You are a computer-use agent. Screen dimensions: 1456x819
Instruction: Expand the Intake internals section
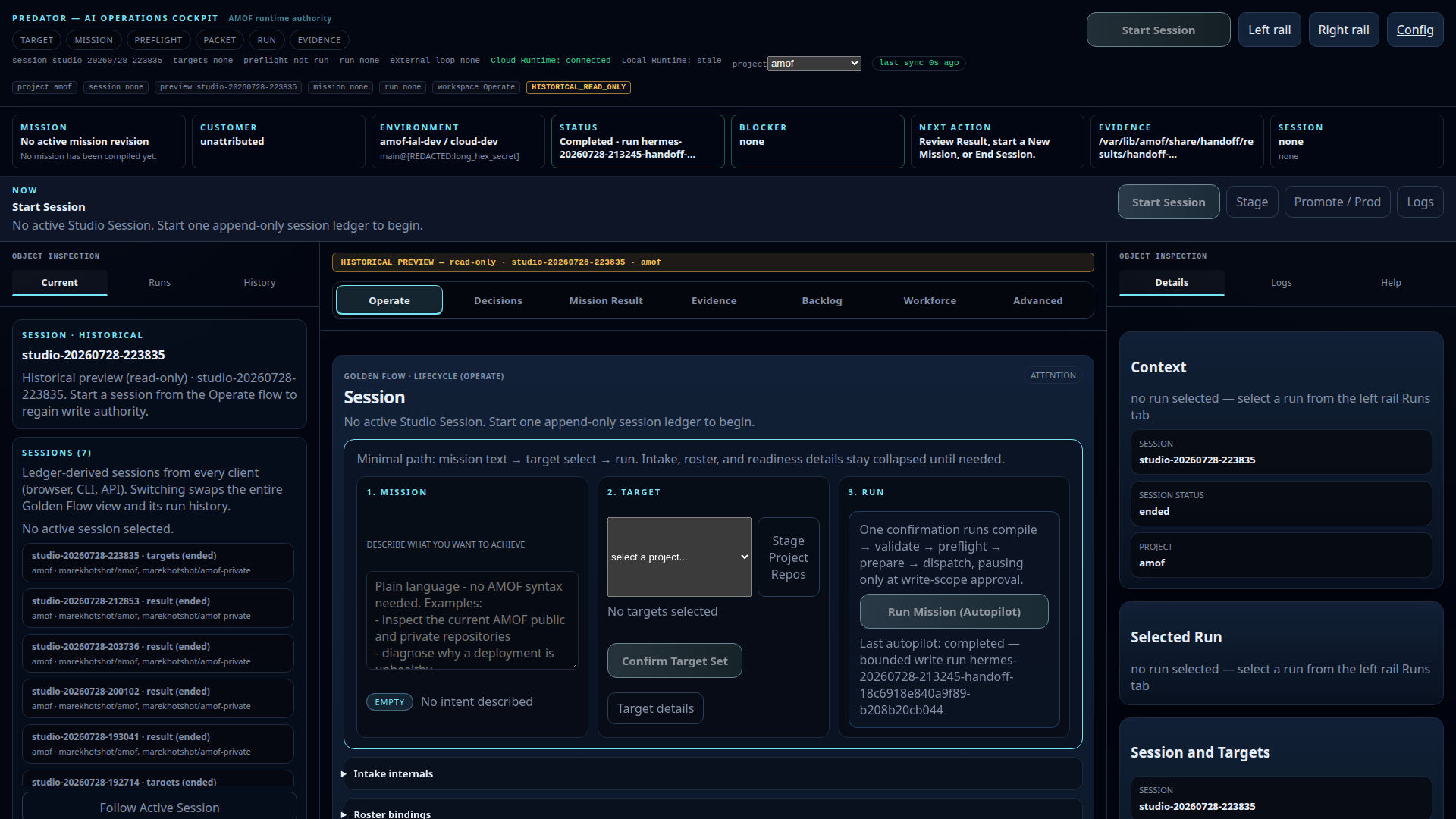tap(712, 773)
